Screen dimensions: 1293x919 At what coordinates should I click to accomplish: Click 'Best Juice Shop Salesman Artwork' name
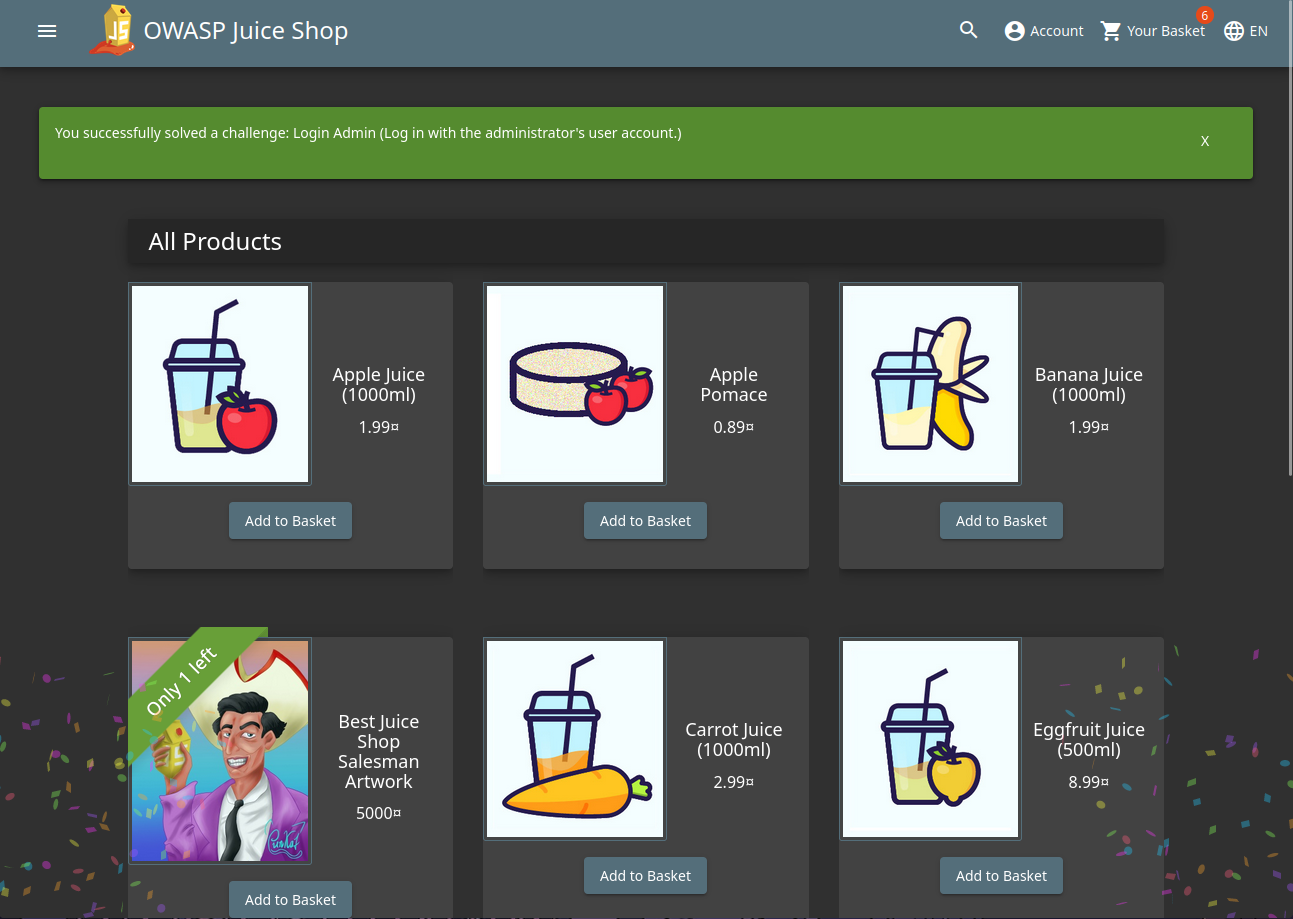click(379, 752)
